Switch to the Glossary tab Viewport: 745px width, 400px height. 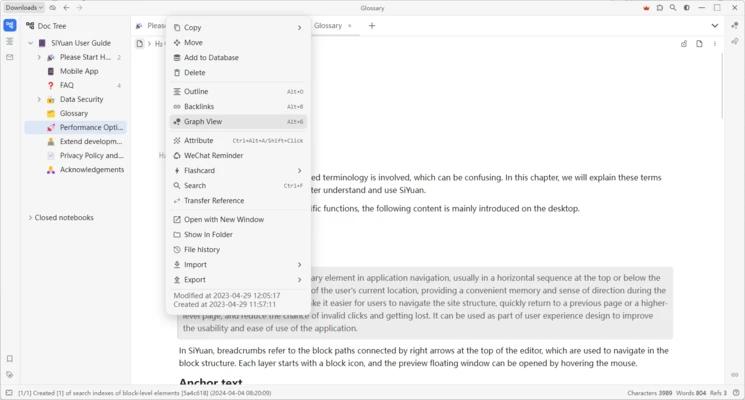click(x=327, y=26)
